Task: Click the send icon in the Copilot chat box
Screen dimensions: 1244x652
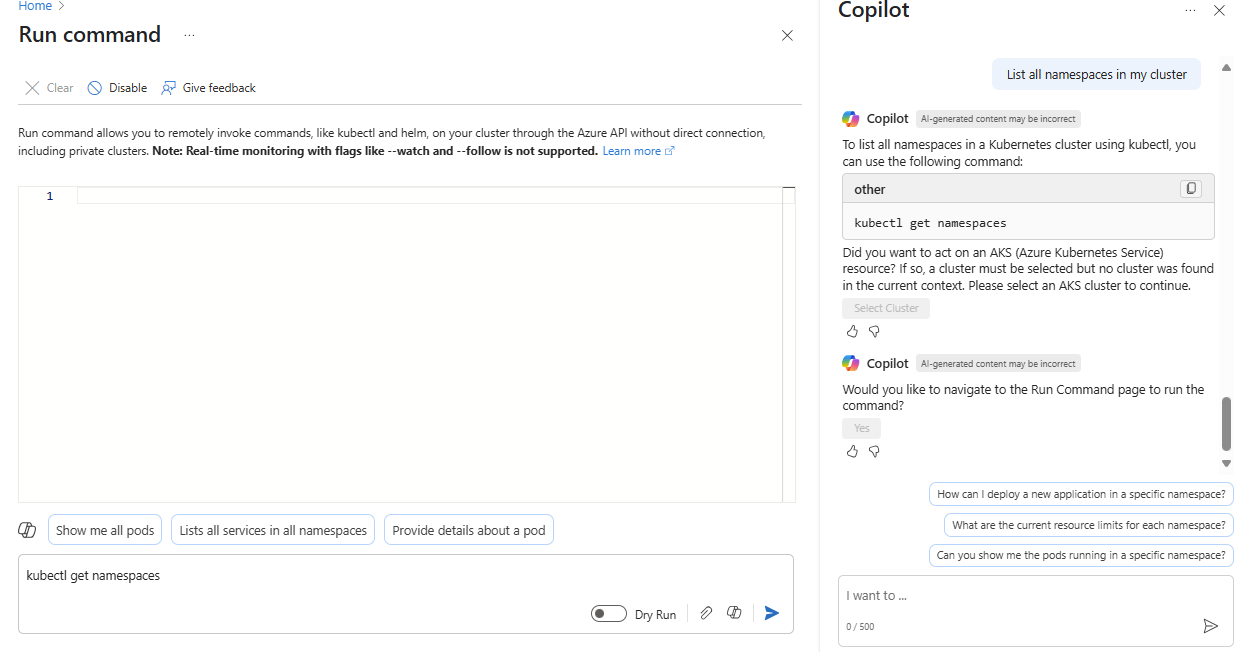Action: coord(1211,625)
